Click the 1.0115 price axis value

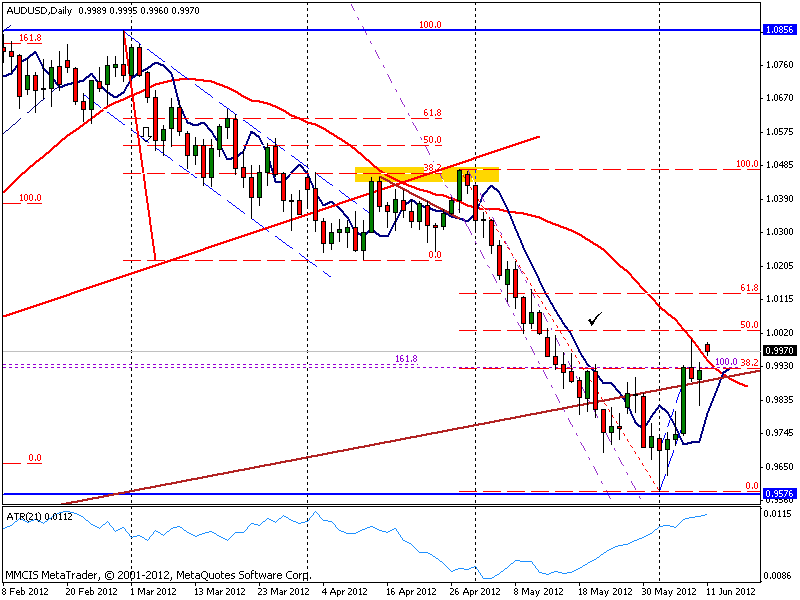click(x=780, y=298)
